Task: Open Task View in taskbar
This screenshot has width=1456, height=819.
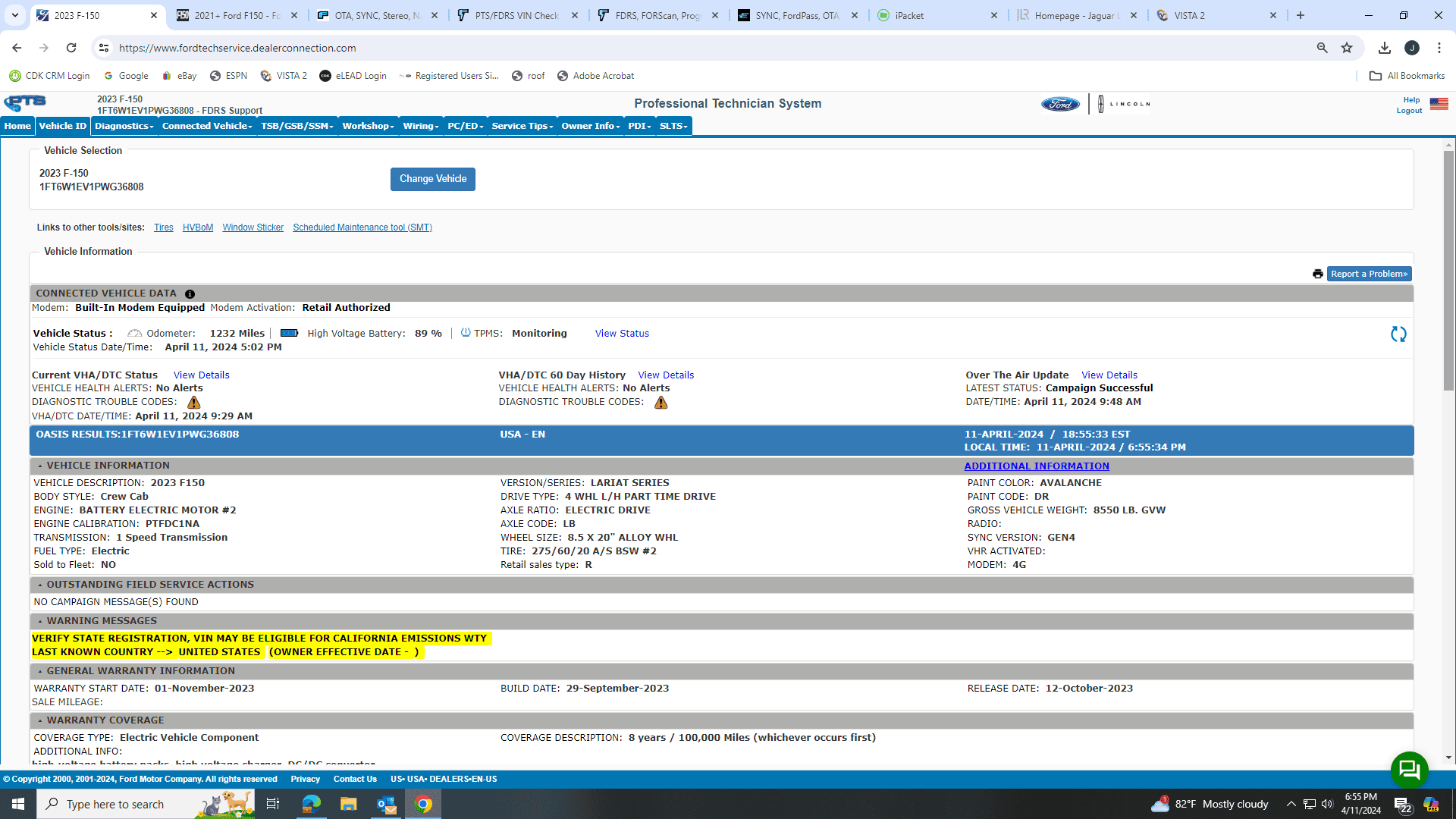Action: [273, 804]
